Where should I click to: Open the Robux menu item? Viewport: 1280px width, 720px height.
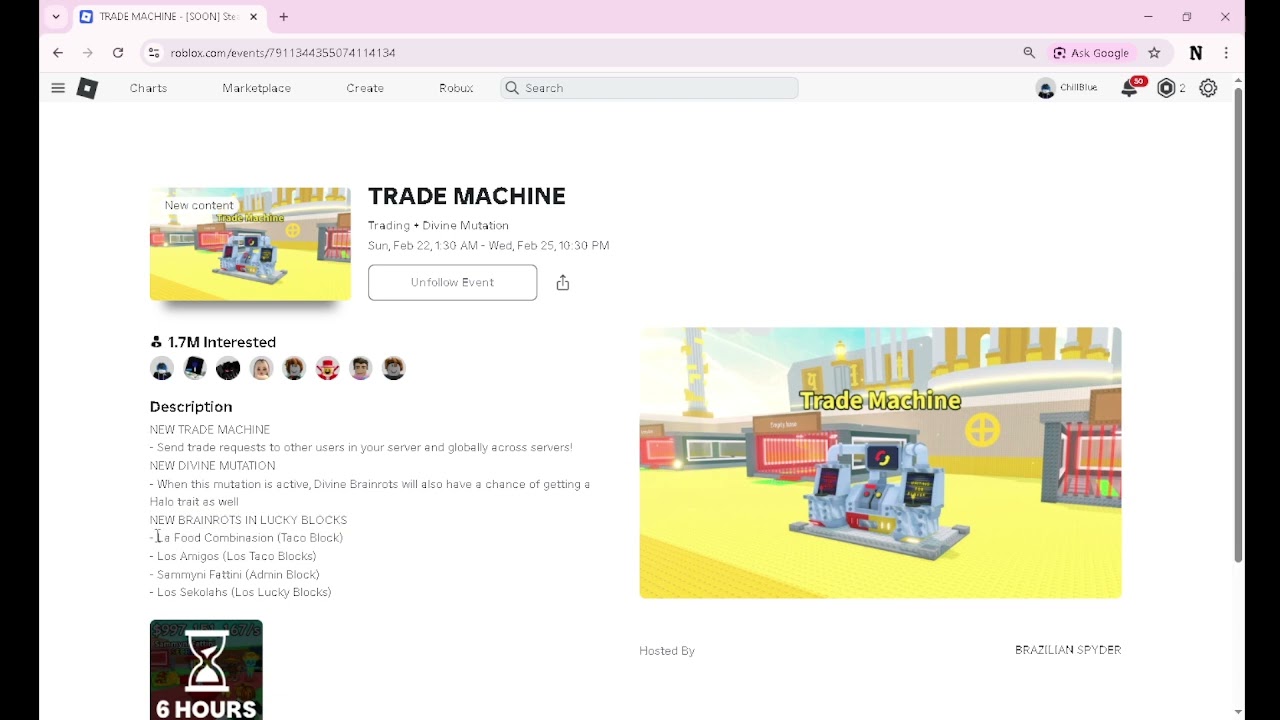coord(456,88)
